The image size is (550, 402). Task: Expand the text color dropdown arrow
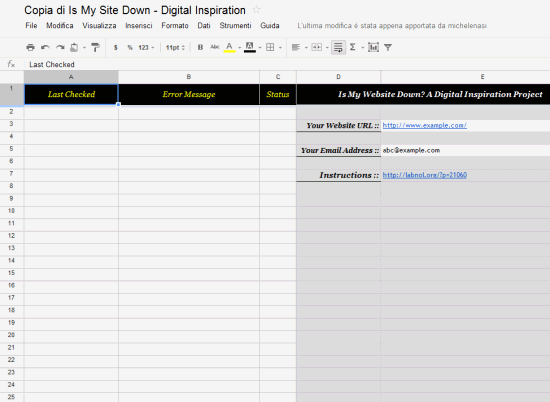(x=240, y=48)
